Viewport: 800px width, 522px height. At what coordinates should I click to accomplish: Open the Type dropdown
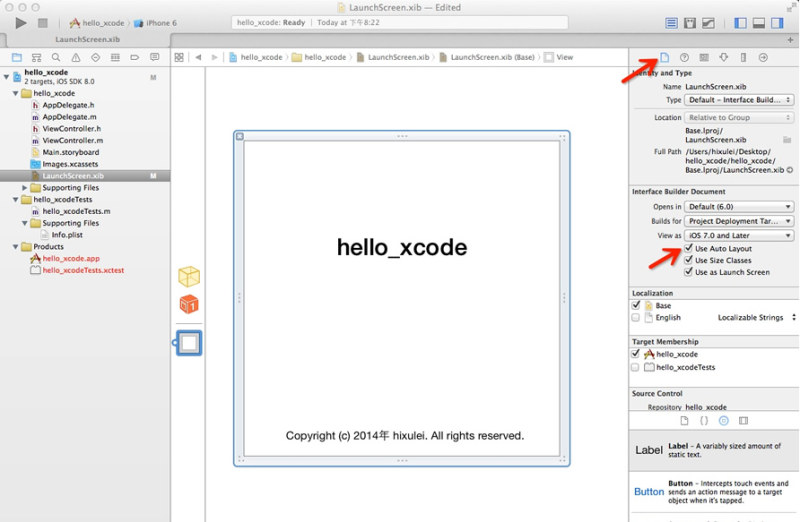(739, 100)
